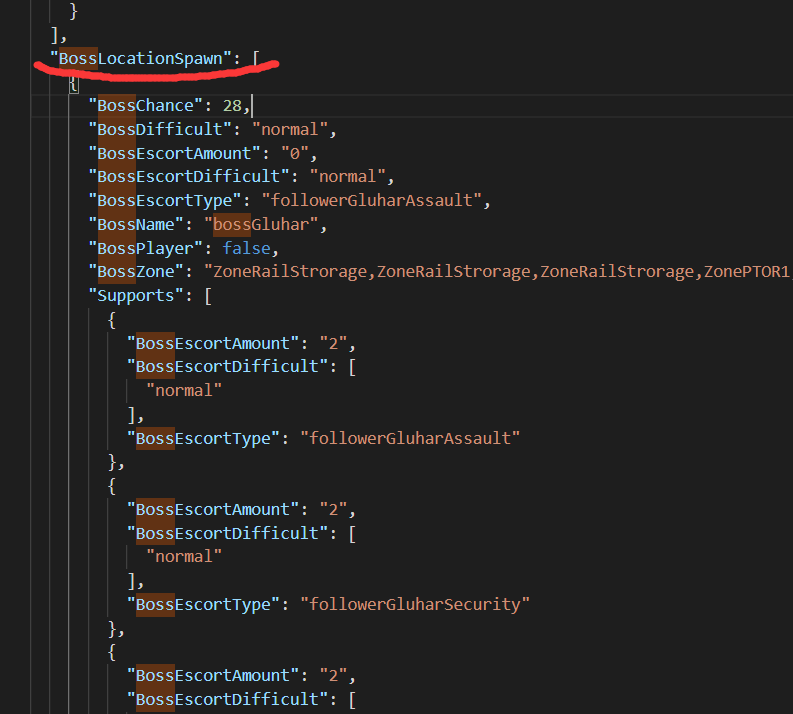Click the top-level "BossEscortAmount" key with value "0"
This screenshot has height=714, width=793.
174,153
